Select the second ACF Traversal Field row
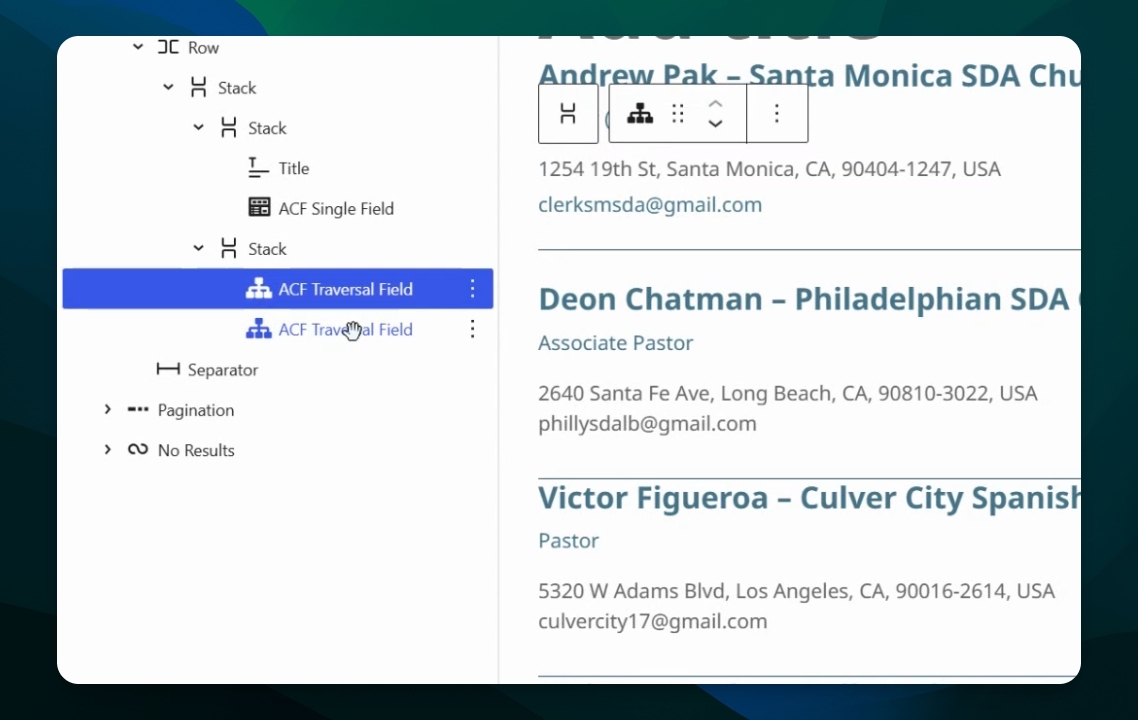Viewport: 1138px width, 720px height. [278, 329]
